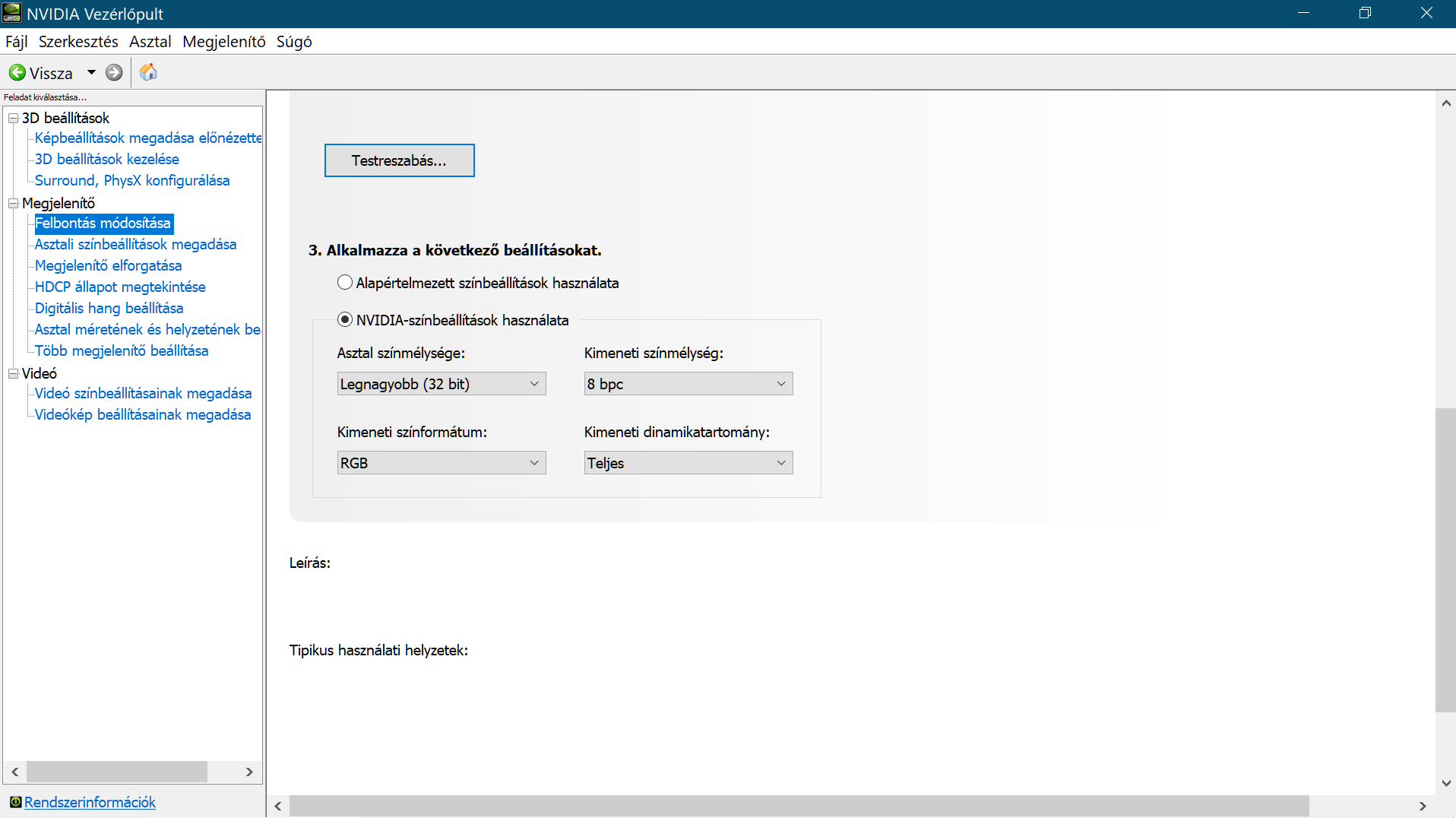
Task: Open the Súgó menu
Action: coord(294,42)
